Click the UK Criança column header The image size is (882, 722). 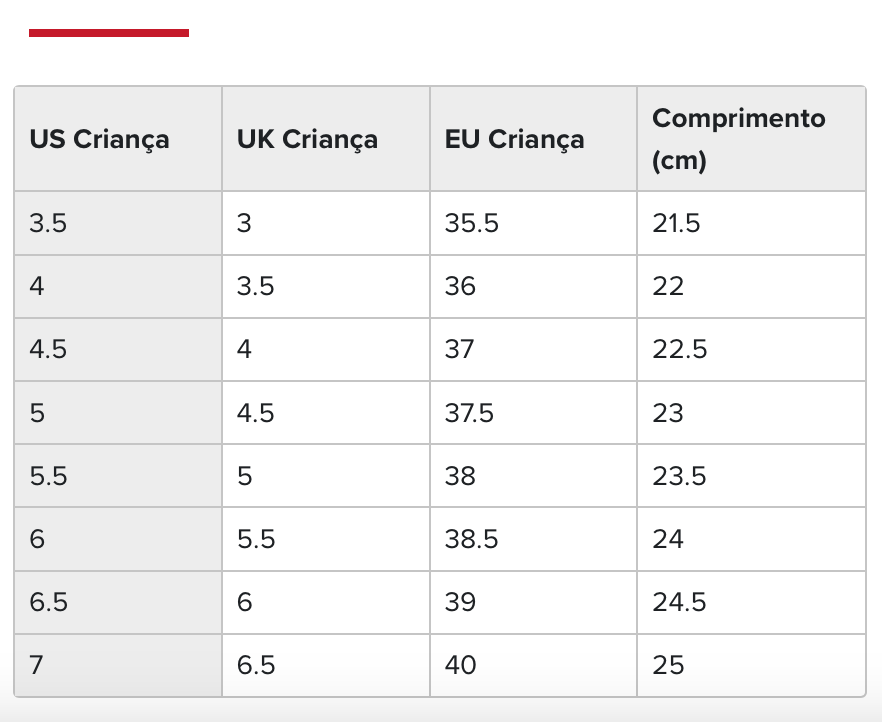pyautogui.click(x=307, y=139)
